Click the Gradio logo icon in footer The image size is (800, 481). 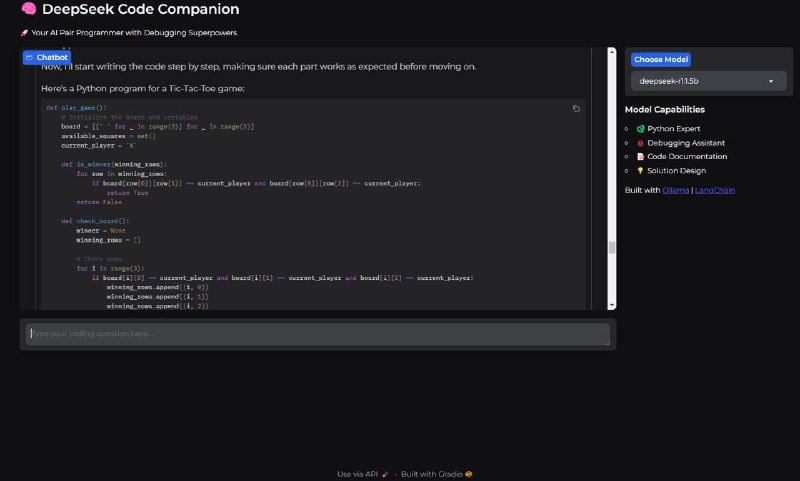(469, 474)
